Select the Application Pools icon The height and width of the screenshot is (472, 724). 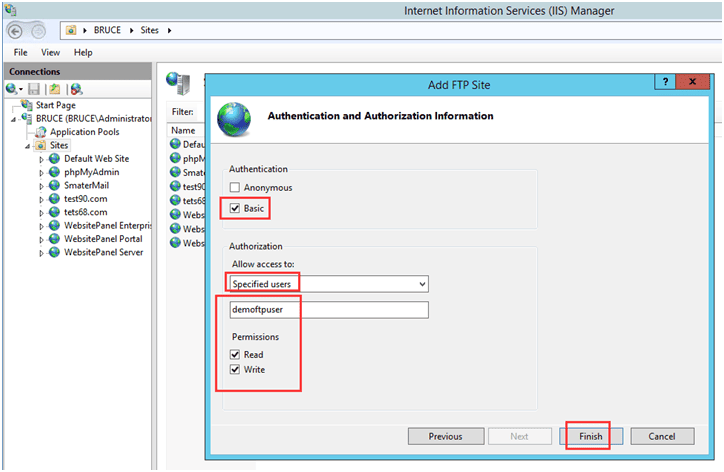pyautogui.click(x=41, y=132)
